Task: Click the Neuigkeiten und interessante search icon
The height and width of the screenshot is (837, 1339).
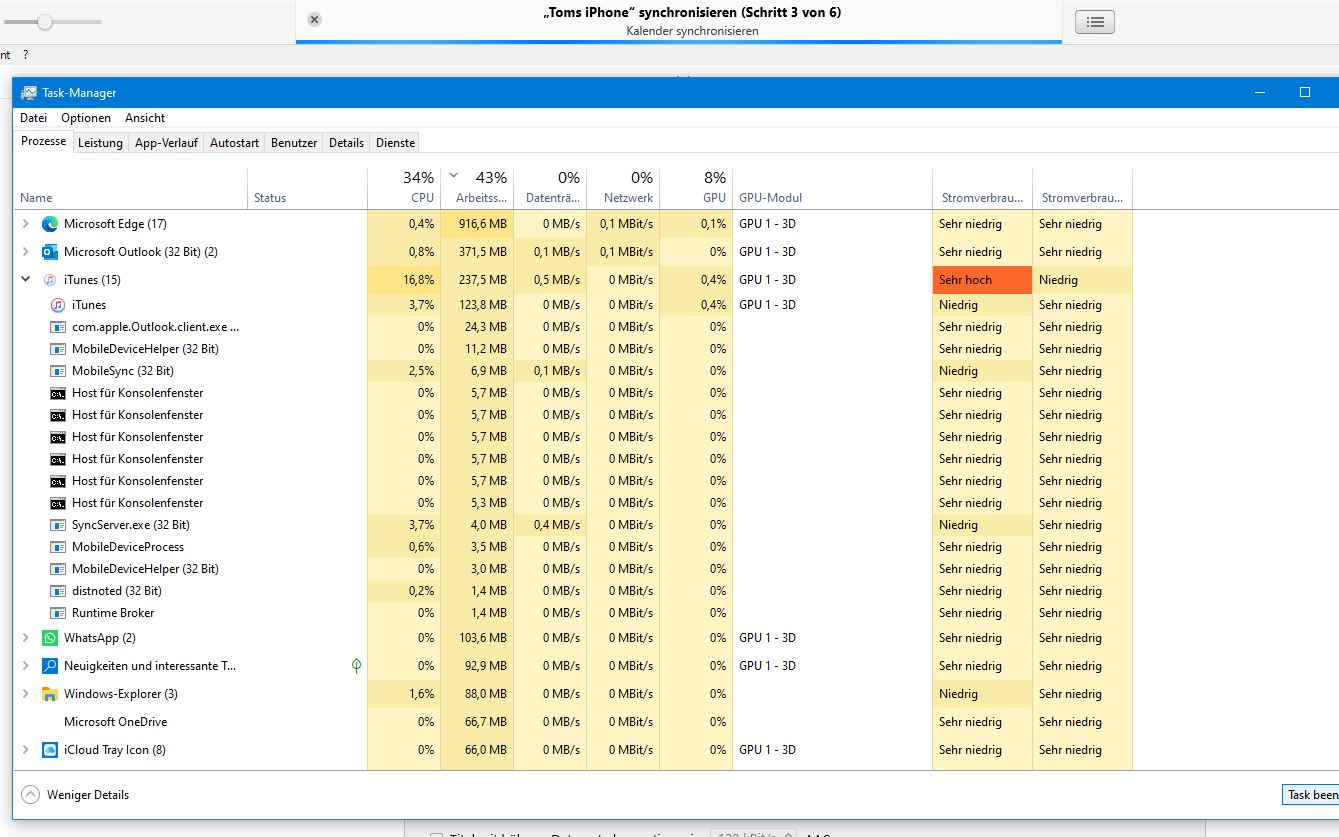Action: (50, 666)
